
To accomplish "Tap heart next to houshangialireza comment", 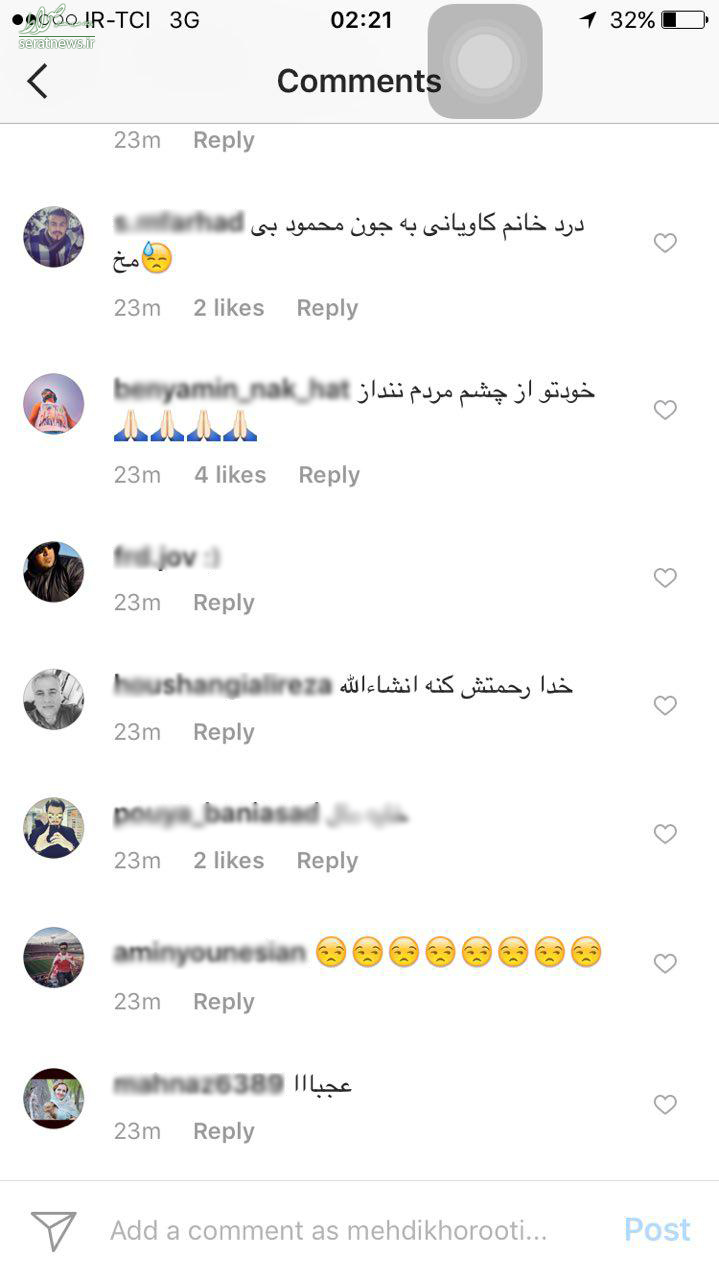I will click(665, 706).
